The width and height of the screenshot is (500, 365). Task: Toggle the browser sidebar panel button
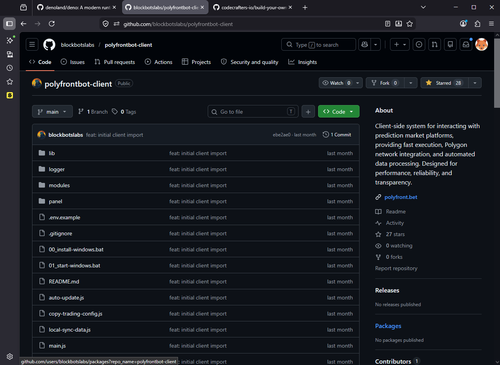[x=10, y=24]
